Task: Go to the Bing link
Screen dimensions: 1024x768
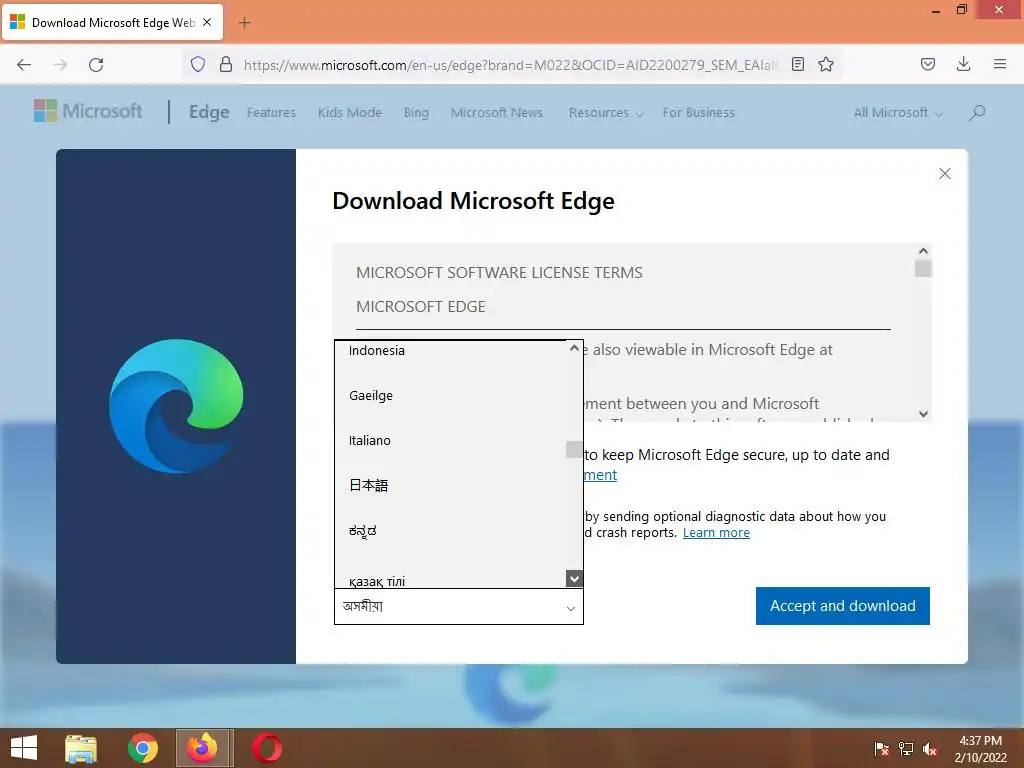Action: 416,112
